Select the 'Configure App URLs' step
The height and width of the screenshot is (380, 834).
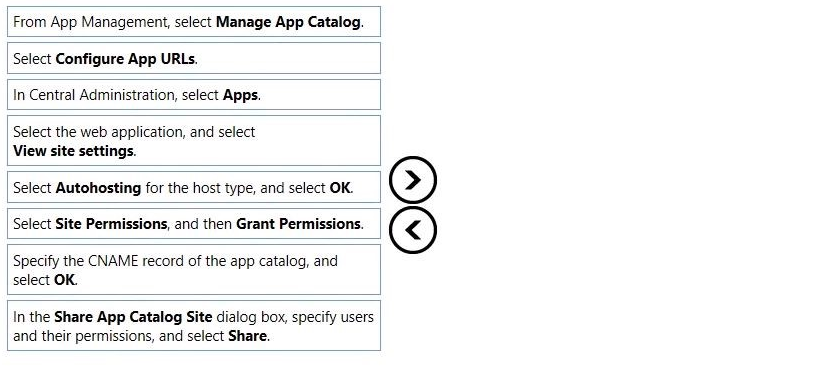coord(194,59)
